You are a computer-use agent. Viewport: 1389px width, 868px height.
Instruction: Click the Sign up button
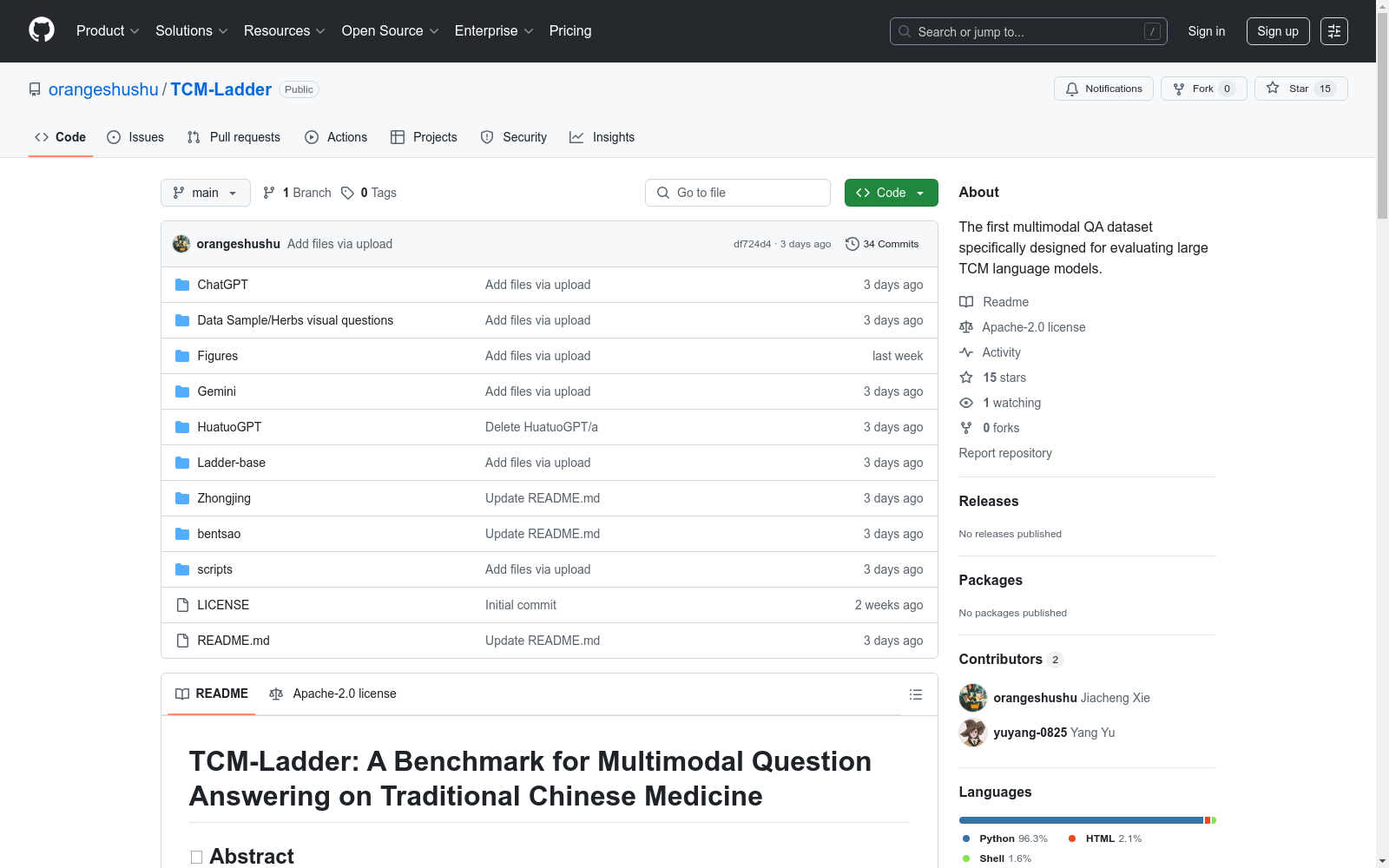tap(1278, 31)
